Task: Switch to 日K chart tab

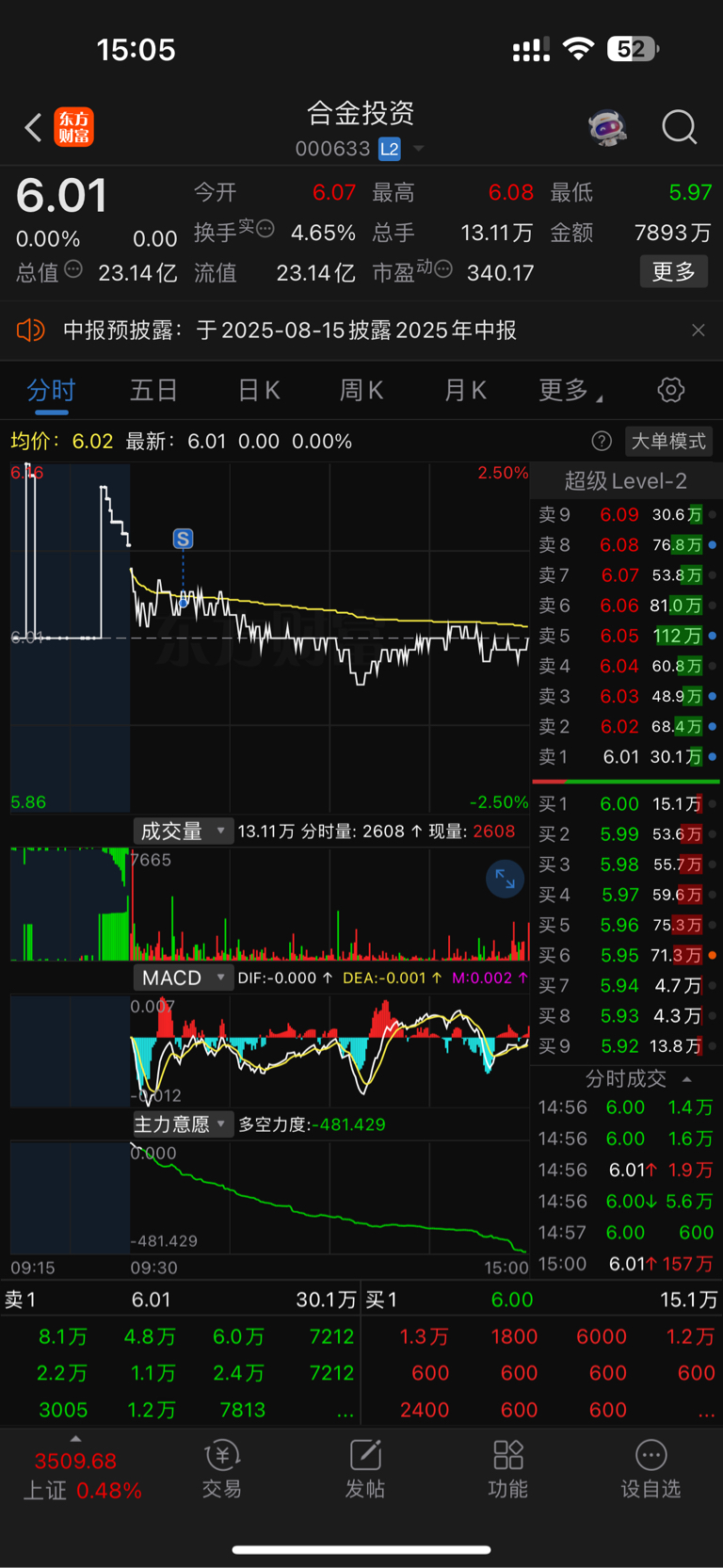Action: tap(259, 390)
